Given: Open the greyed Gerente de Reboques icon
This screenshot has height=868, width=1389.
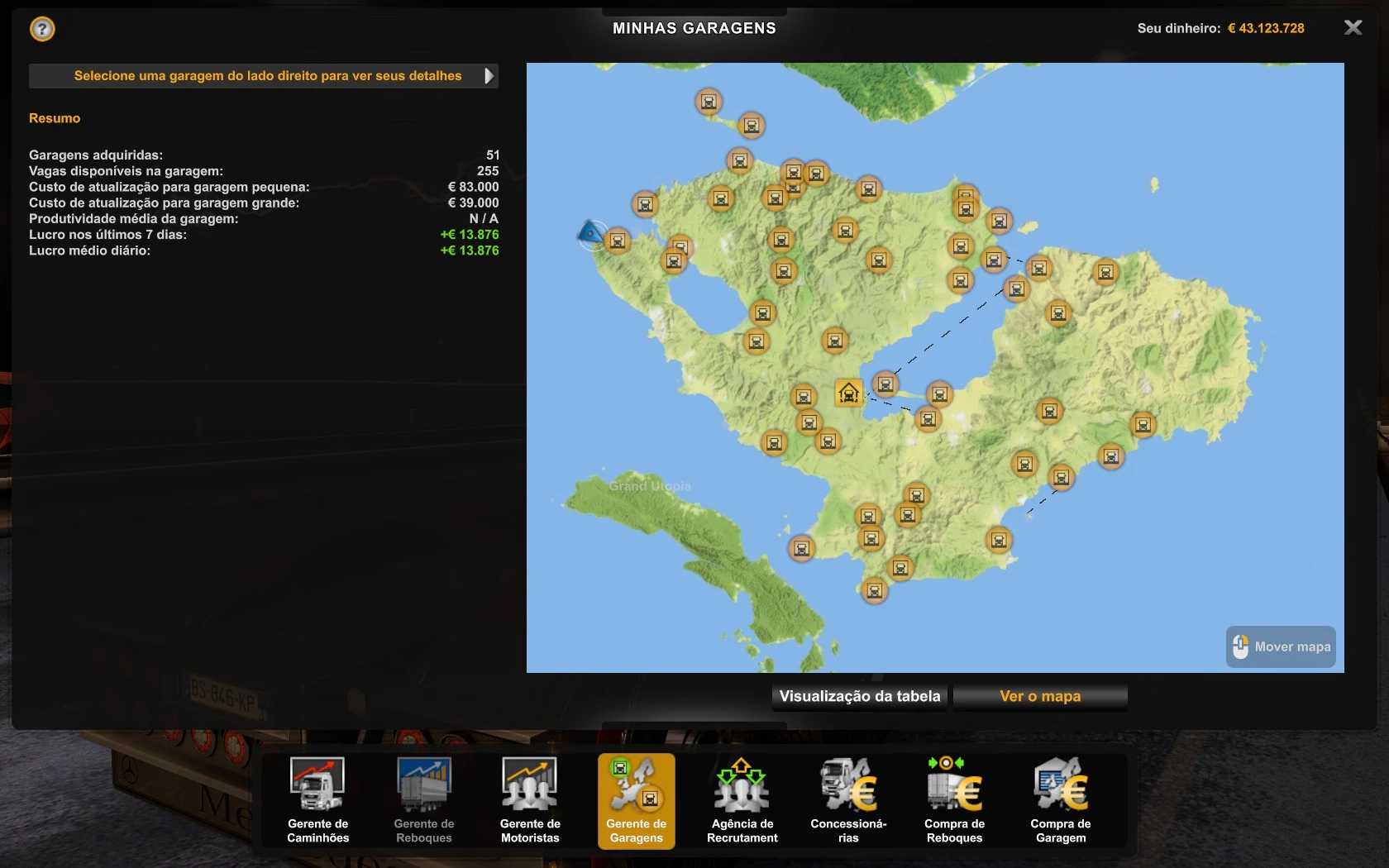Looking at the screenshot, I should pyautogui.click(x=424, y=799).
